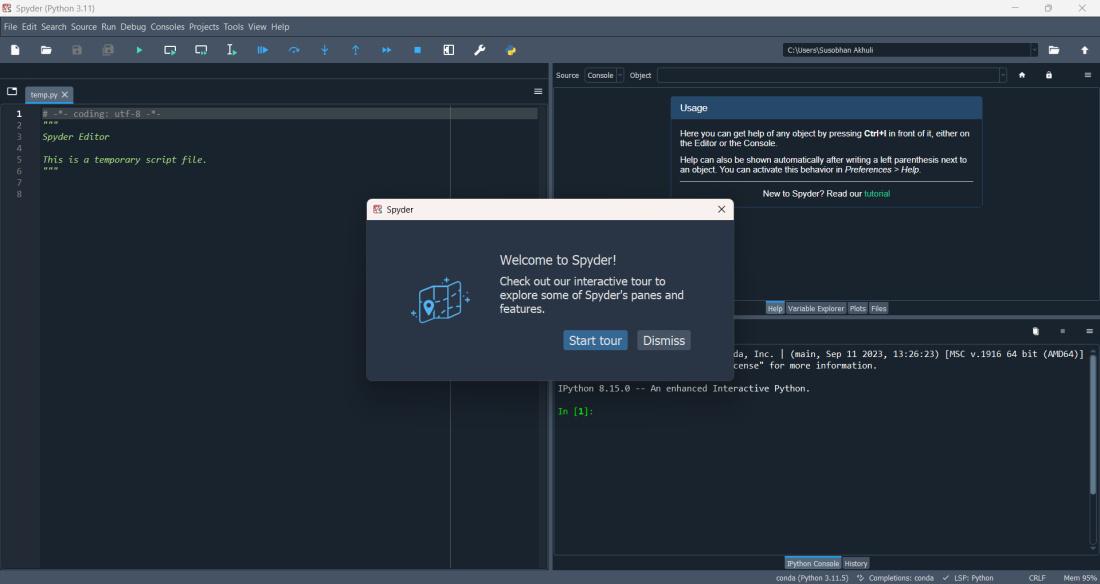Switch to the Files tab

click(878, 308)
